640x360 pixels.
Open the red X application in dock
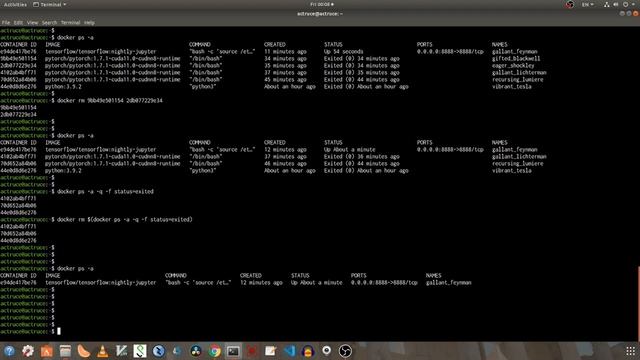(x=252, y=351)
